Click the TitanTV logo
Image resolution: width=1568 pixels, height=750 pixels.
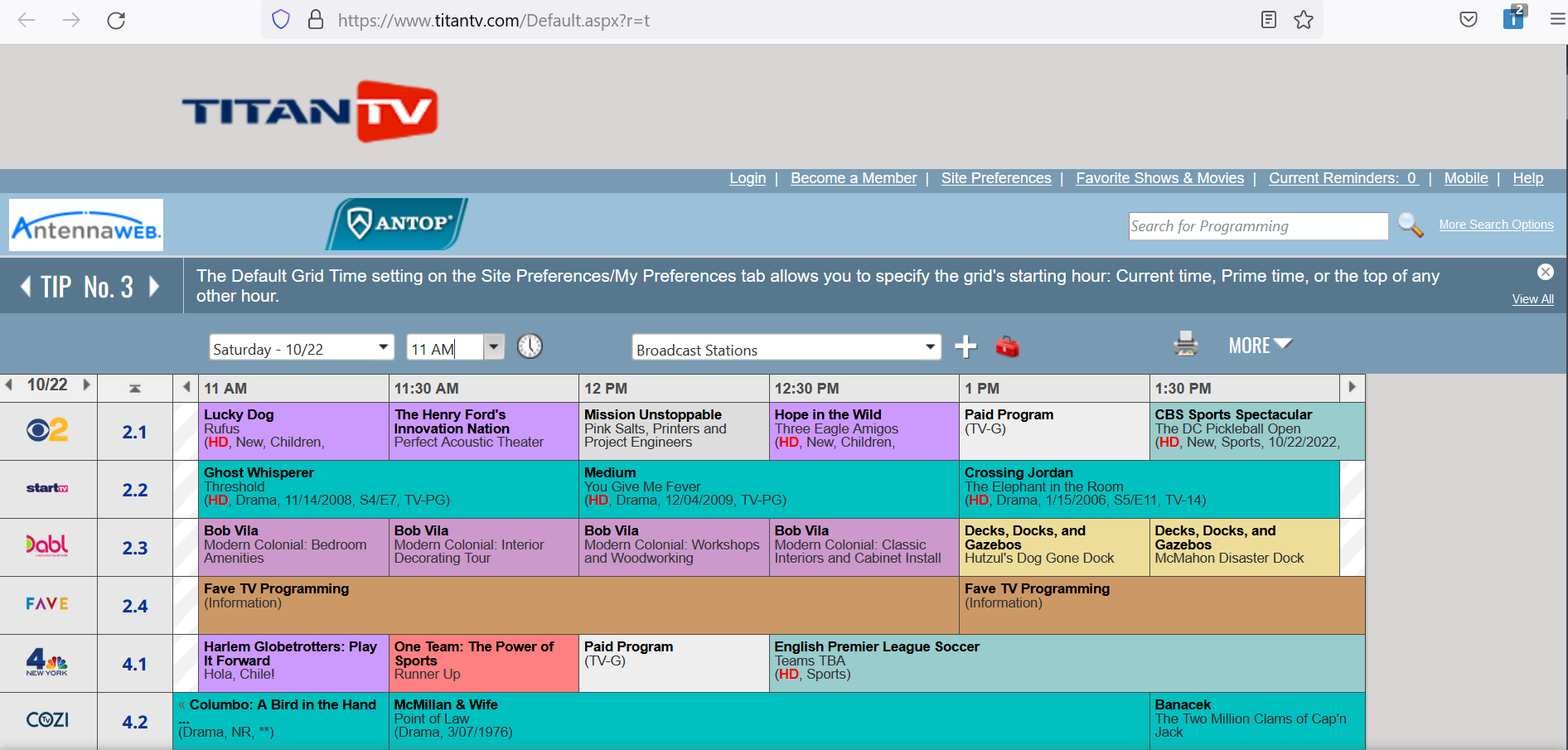click(308, 110)
